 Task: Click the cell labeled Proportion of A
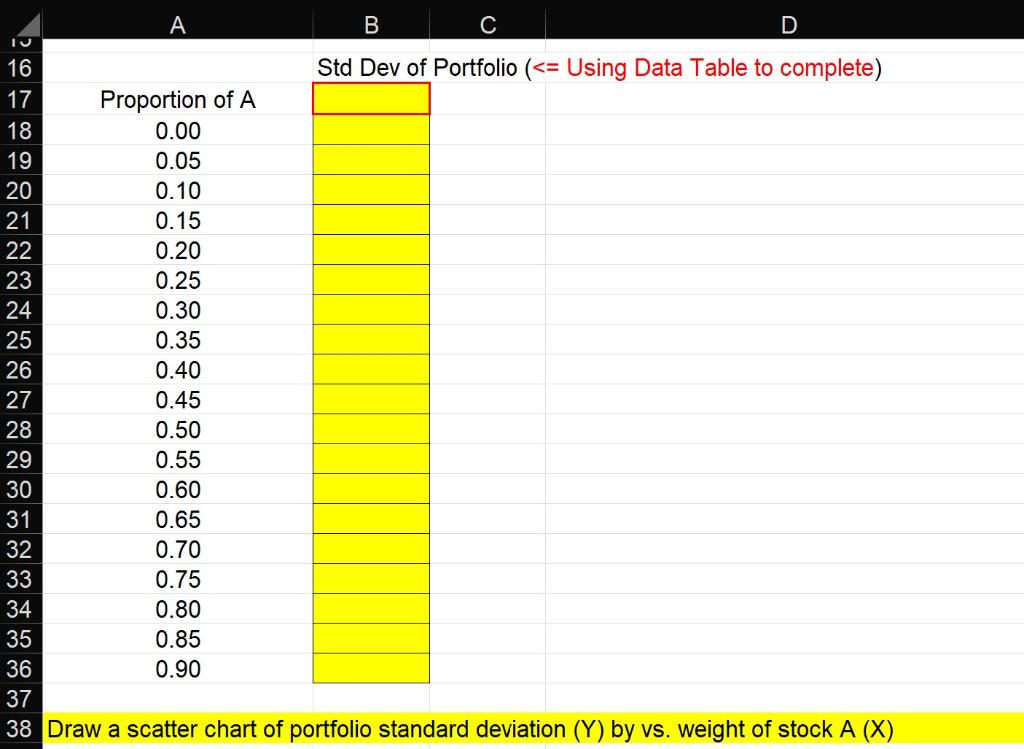pos(177,99)
